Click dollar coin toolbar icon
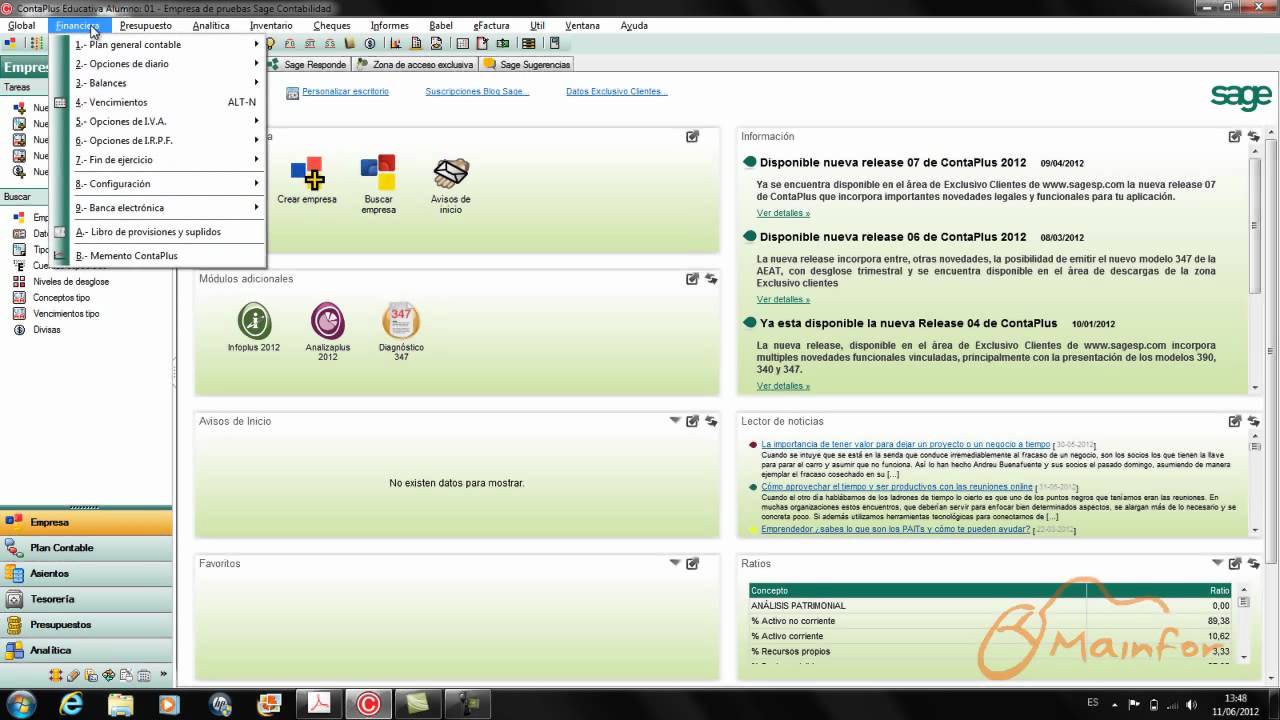The height and width of the screenshot is (720, 1280). pyautogui.click(x=370, y=43)
